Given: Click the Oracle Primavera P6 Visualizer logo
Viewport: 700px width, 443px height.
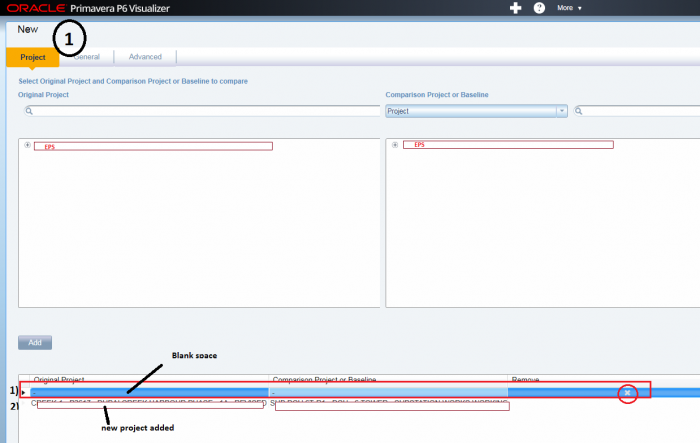Looking at the screenshot, I should point(88,8).
